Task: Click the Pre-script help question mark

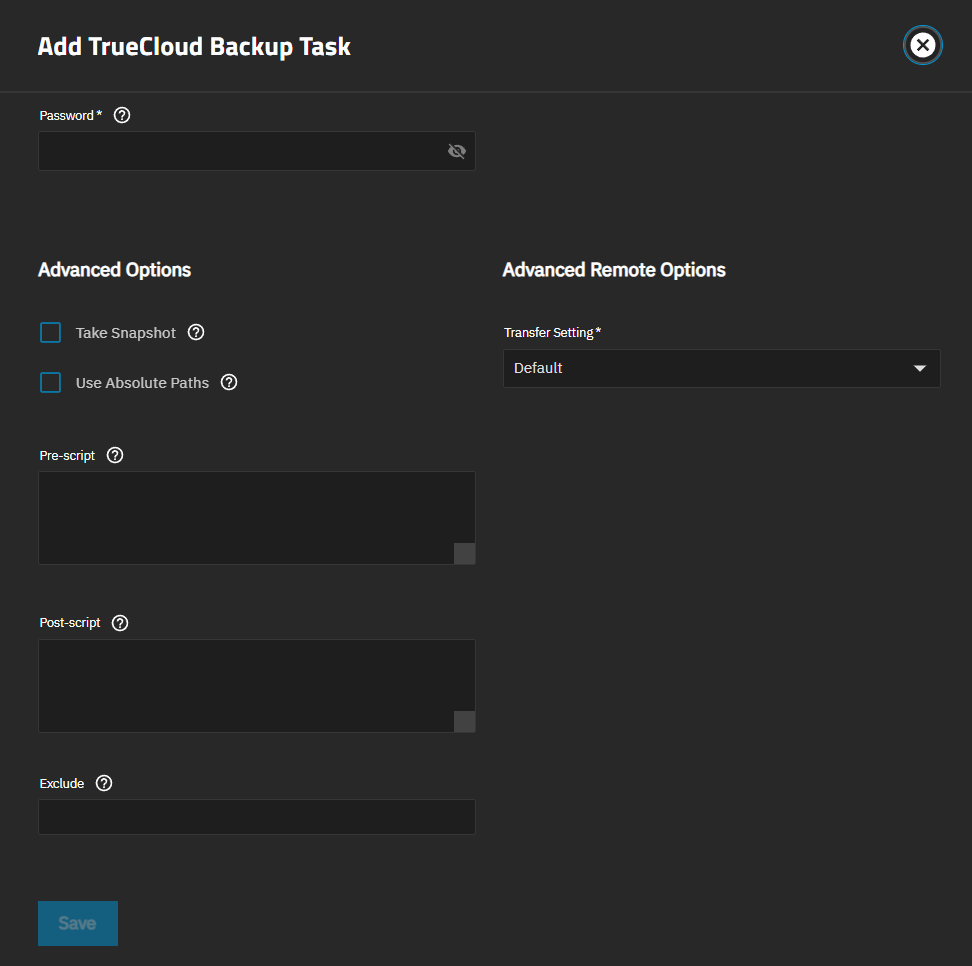Action: coord(115,455)
